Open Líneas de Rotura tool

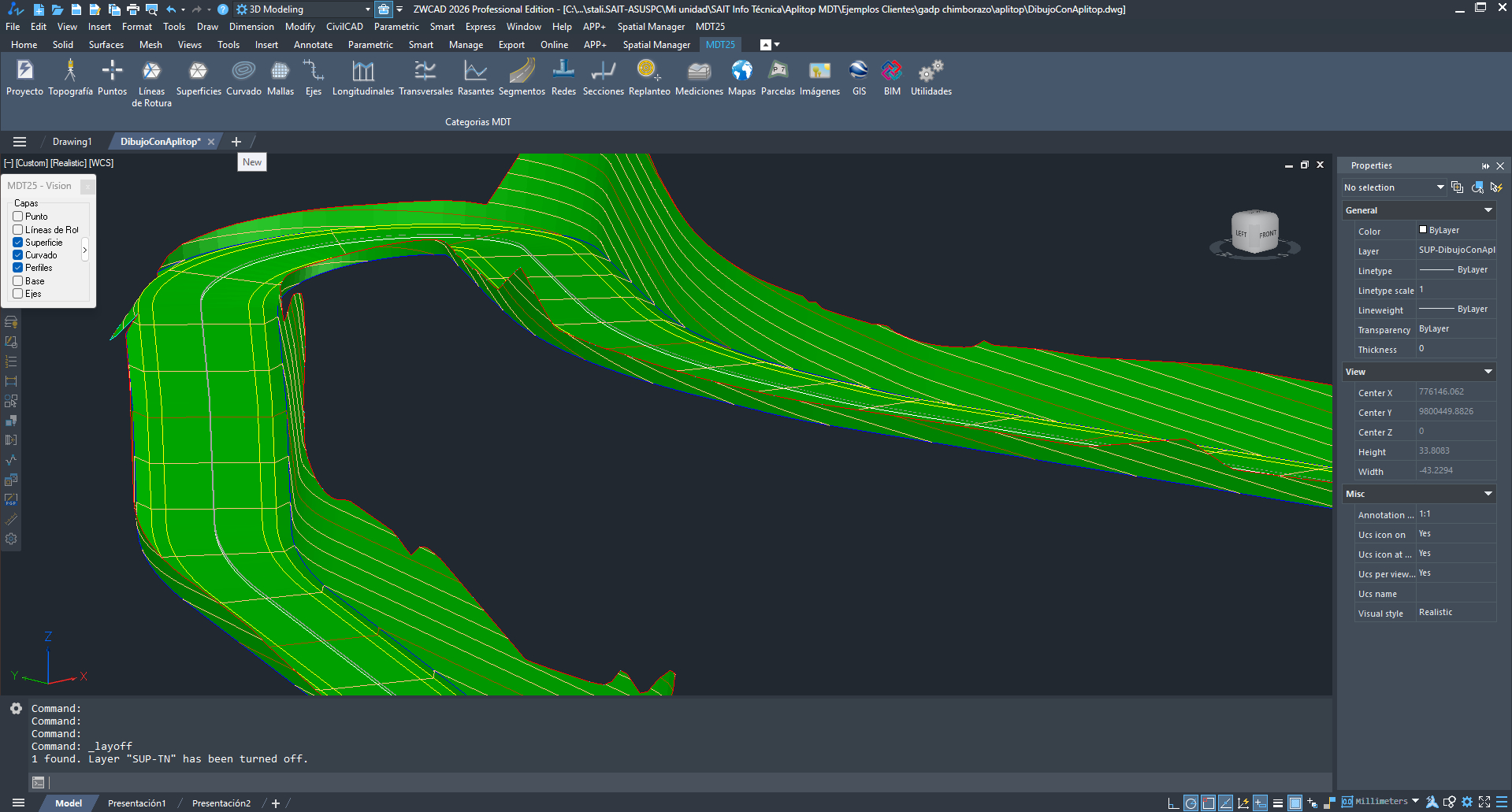(151, 83)
